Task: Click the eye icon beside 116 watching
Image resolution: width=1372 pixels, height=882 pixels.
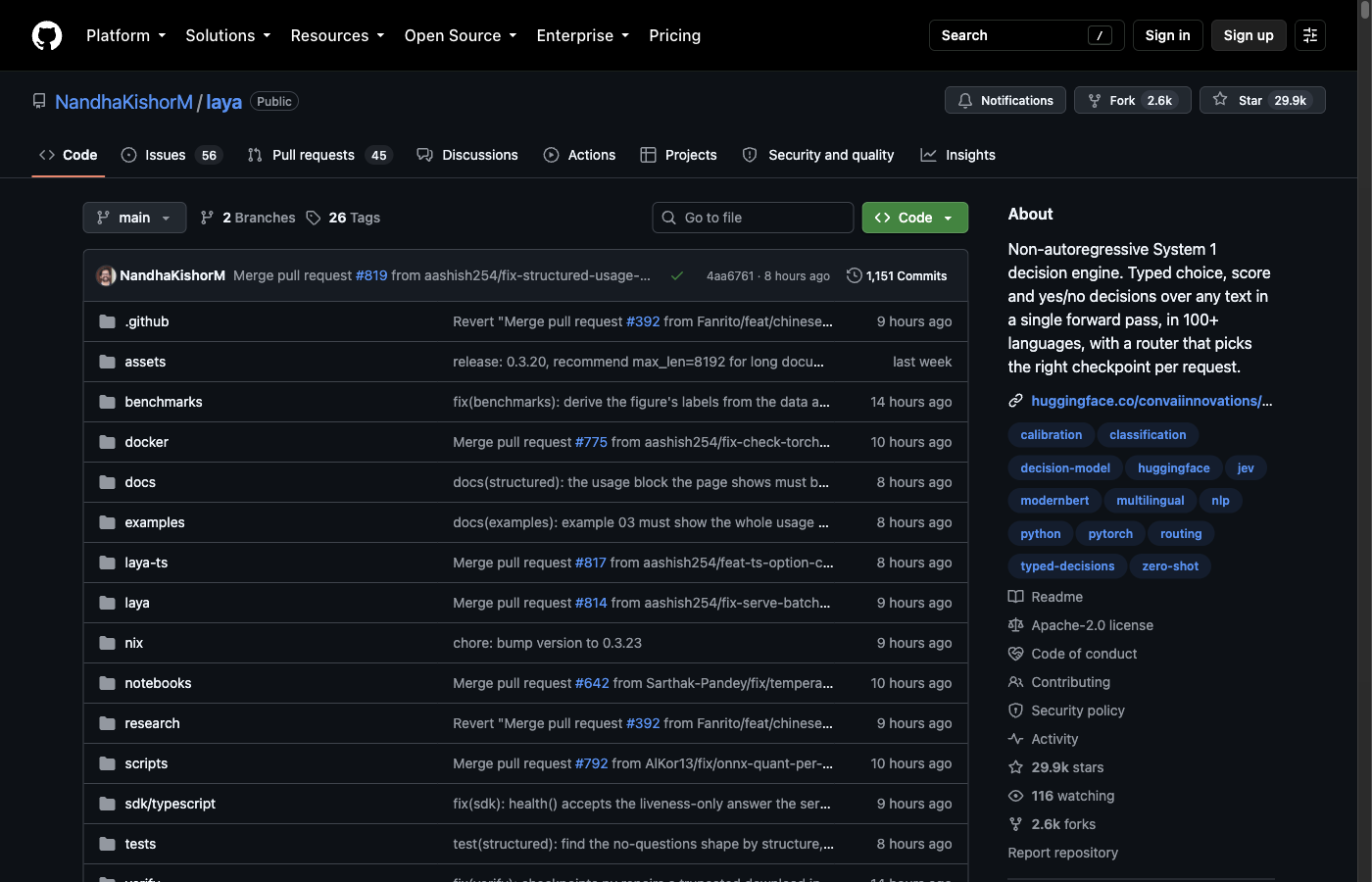Action: tap(1016, 796)
